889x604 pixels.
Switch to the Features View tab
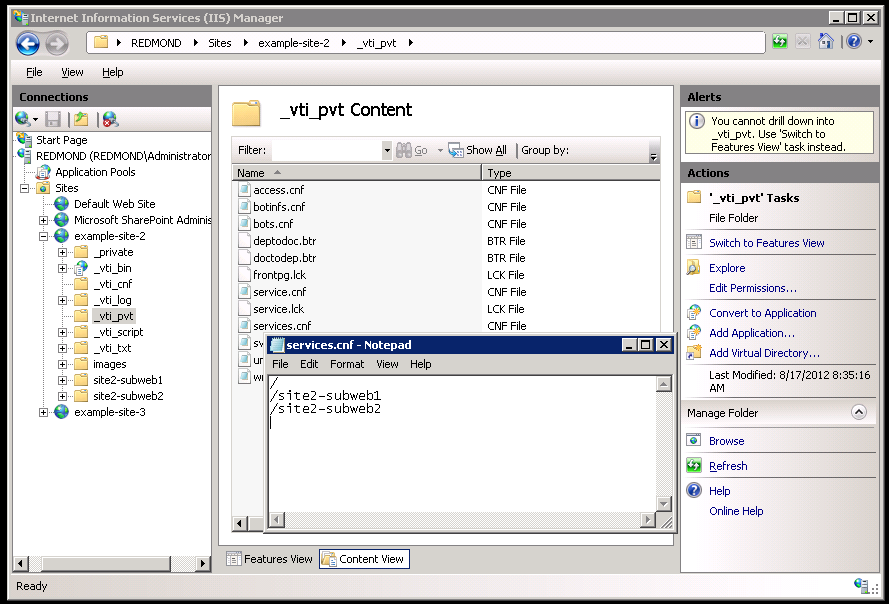269,559
